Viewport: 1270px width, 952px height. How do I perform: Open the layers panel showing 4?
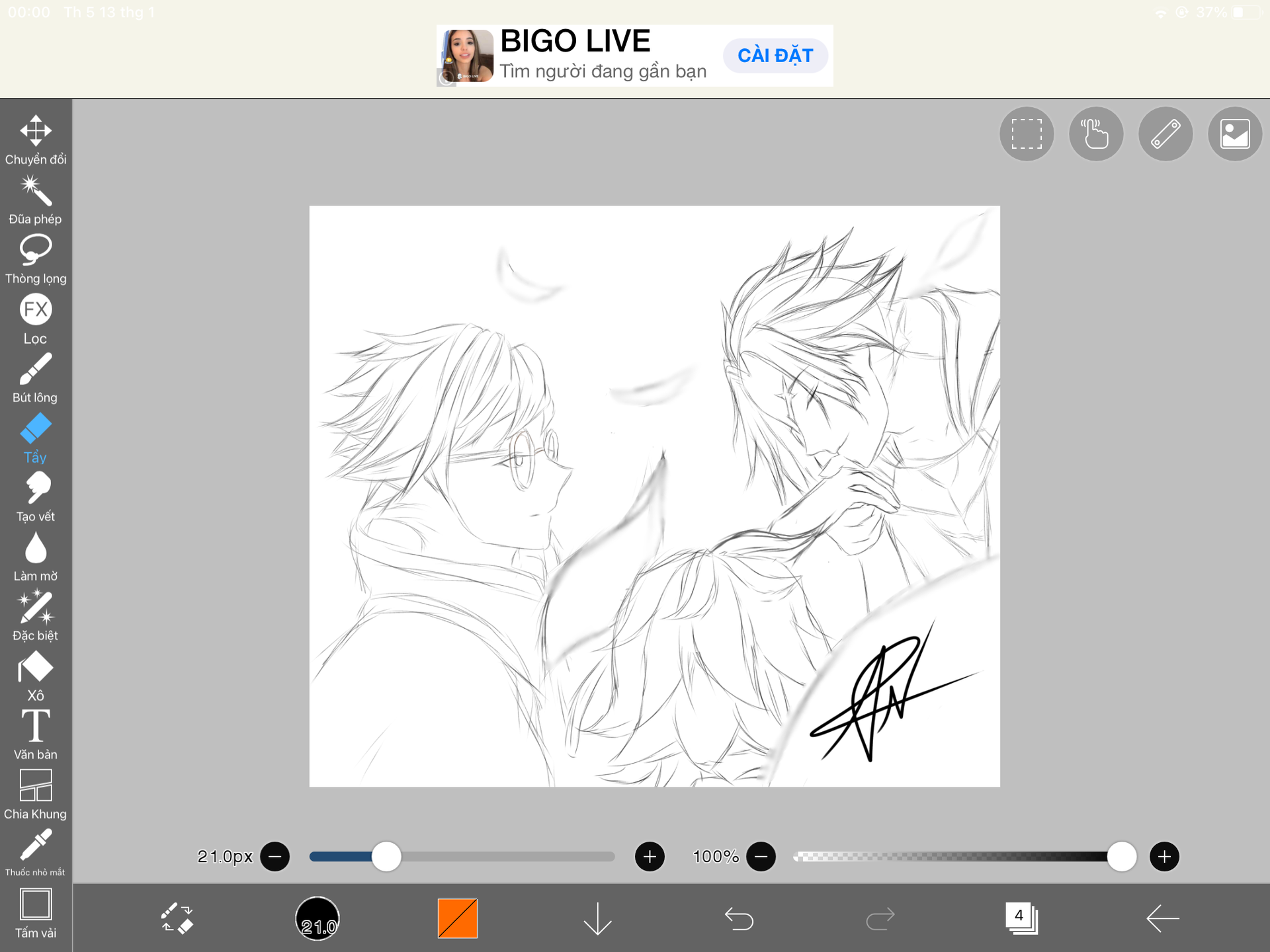[x=1021, y=918]
